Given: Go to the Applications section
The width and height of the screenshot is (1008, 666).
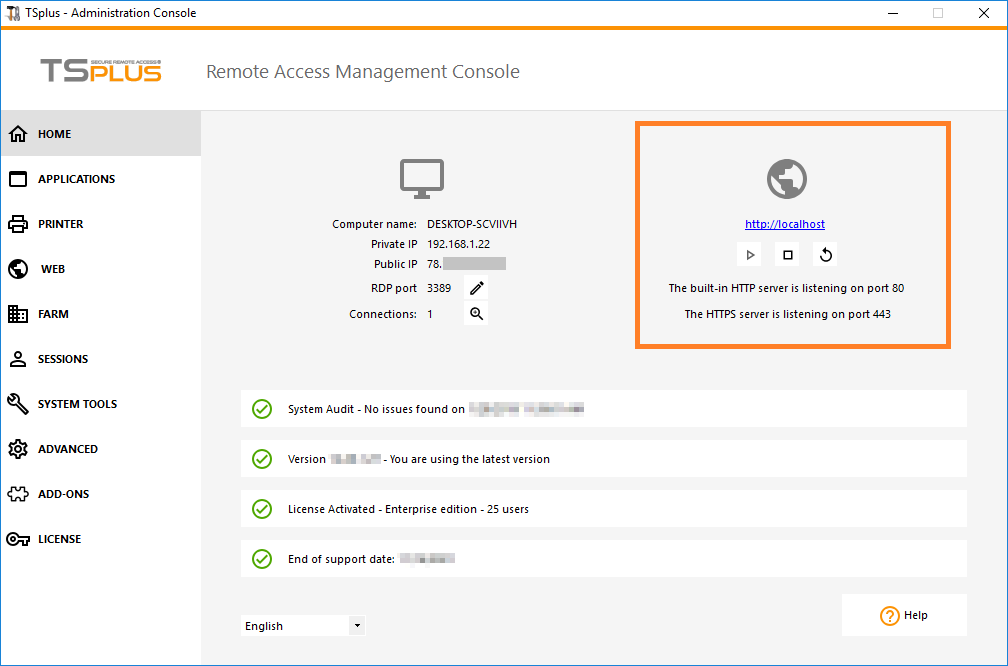Looking at the screenshot, I should pos(76,179).
